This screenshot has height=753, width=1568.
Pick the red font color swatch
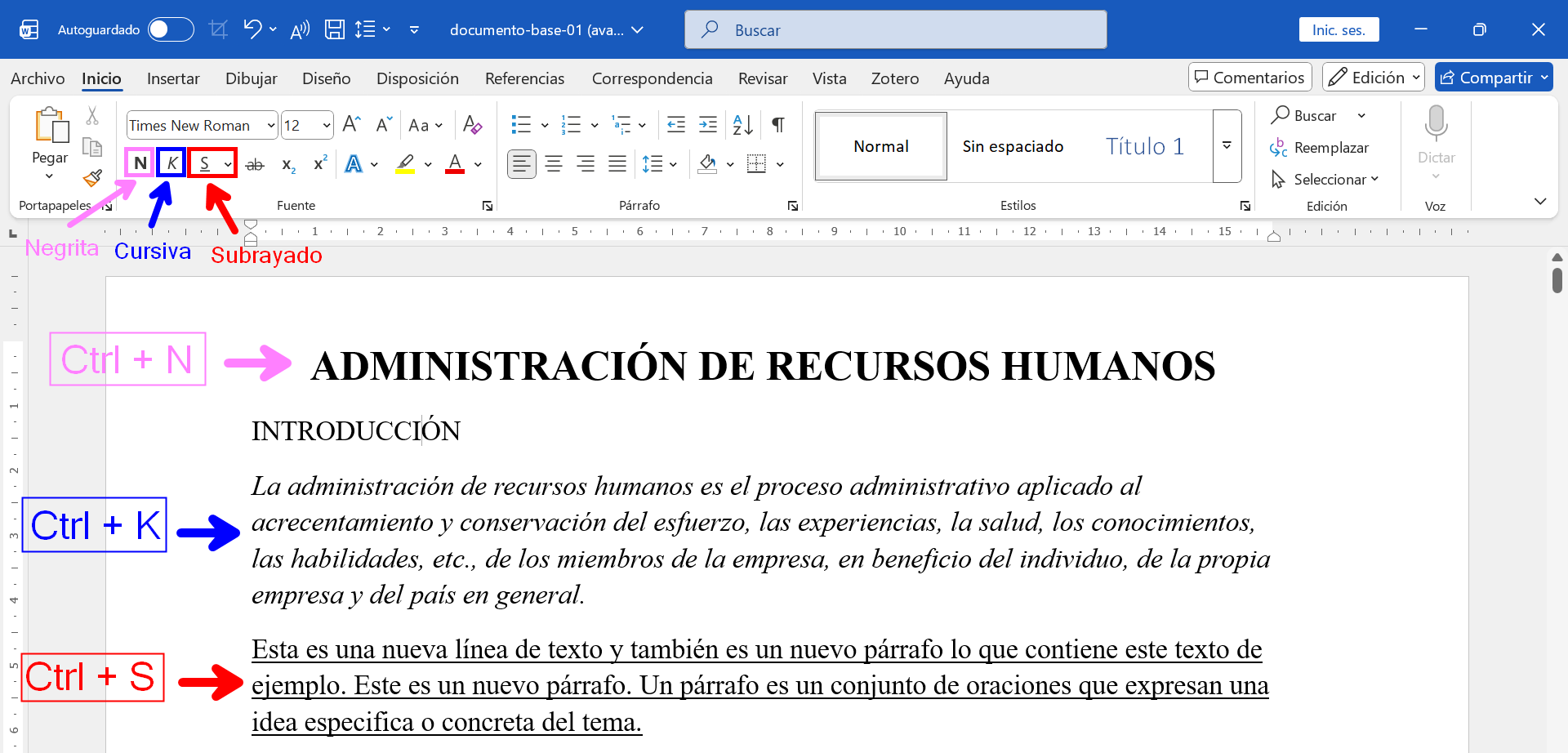[456, 163]
